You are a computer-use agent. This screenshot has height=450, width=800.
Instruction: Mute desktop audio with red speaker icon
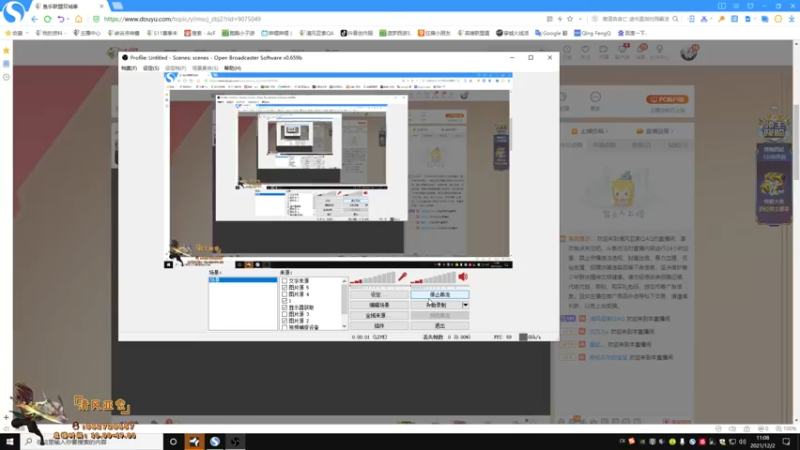[x=463, y=277]
